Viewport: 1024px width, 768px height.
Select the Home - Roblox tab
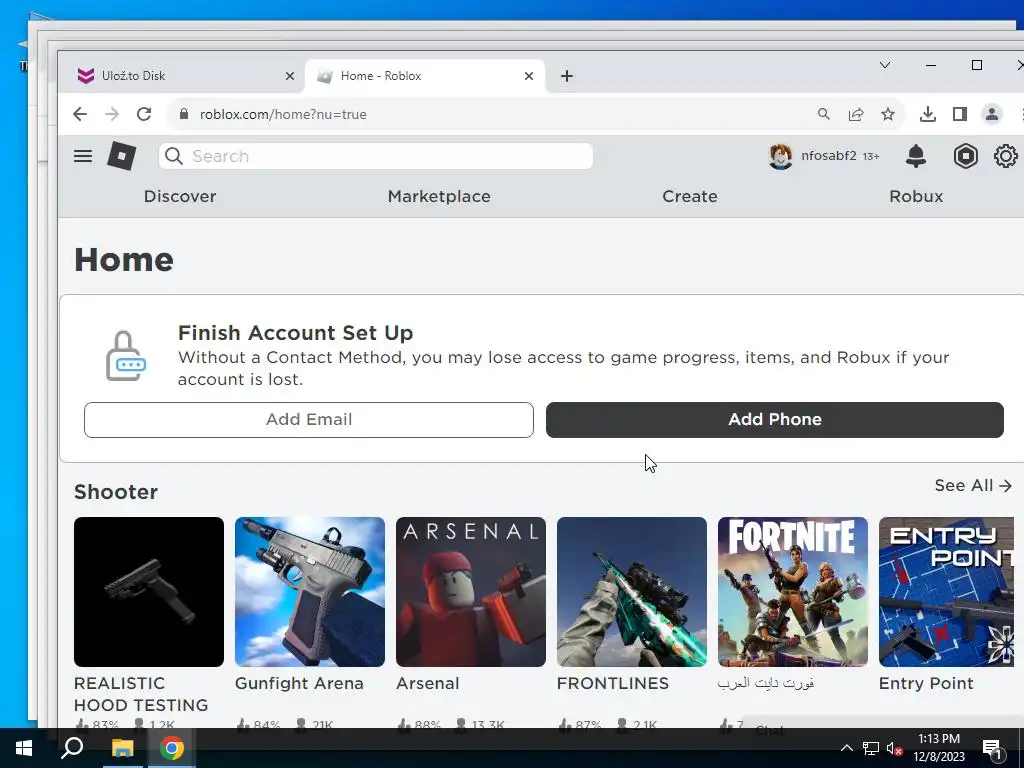tap(424, 76)
